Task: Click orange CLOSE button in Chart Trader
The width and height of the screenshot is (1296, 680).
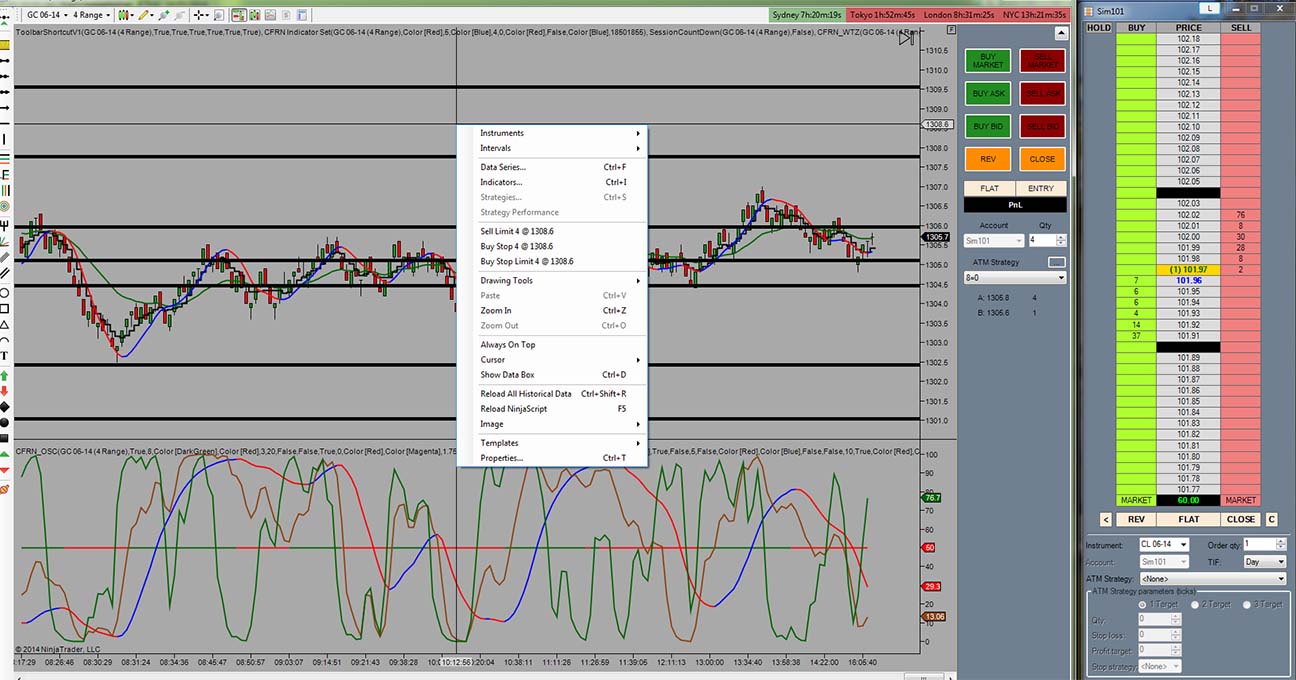Action: pos(1043,159)
